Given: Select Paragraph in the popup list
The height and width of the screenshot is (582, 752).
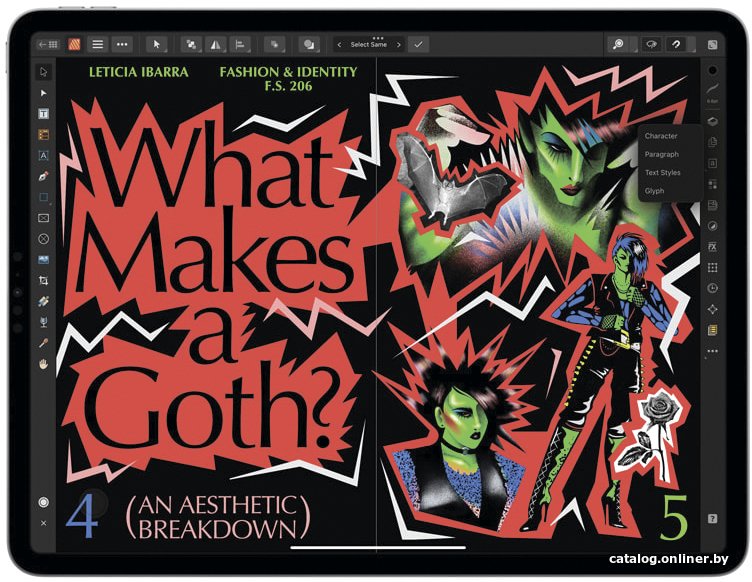Looking at the screenshot, I should (661, 154).
